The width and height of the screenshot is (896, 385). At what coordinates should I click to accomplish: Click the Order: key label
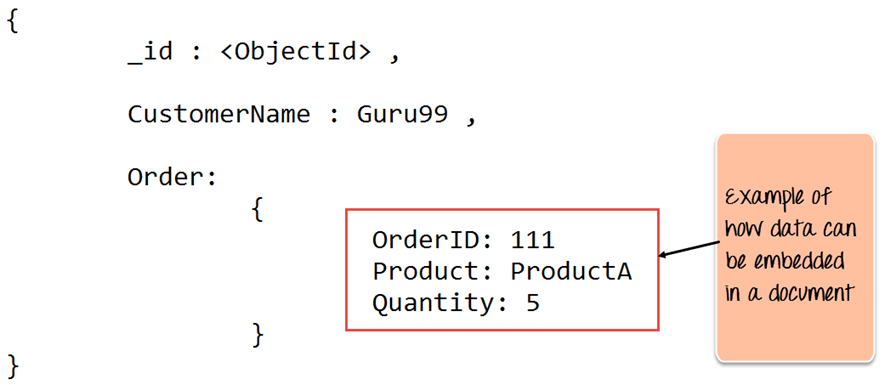click(173, 177)
